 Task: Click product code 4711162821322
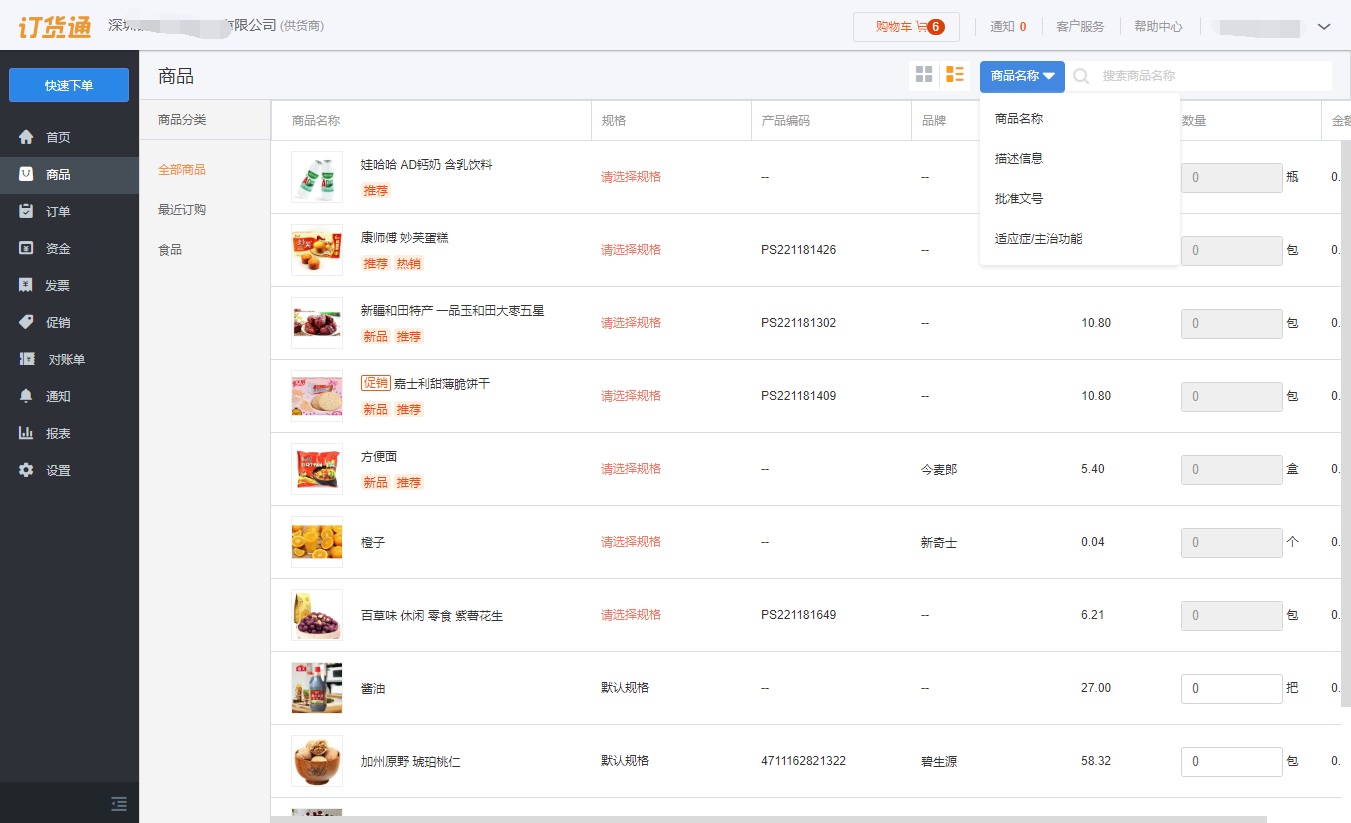[803, 761]
